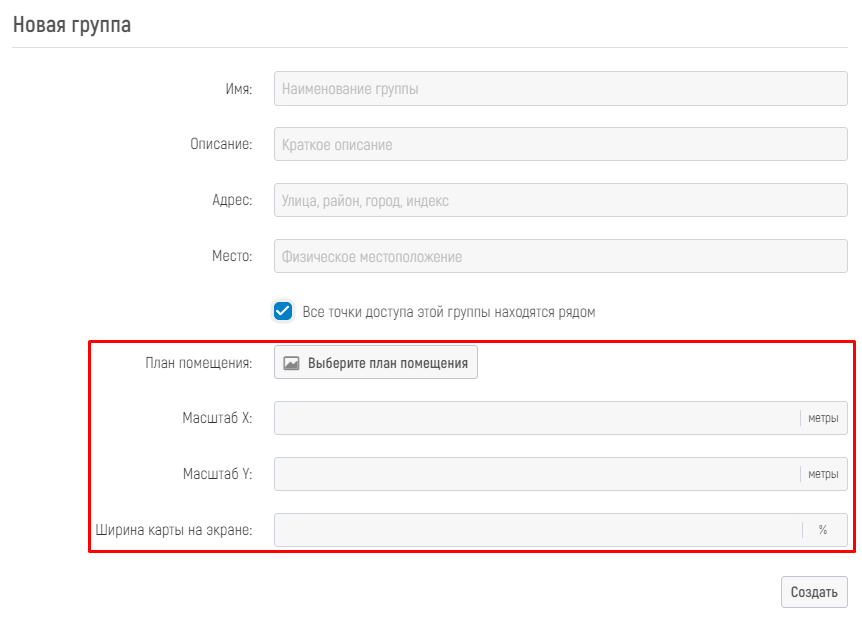Click the Адрес address input field

(560, 200)
